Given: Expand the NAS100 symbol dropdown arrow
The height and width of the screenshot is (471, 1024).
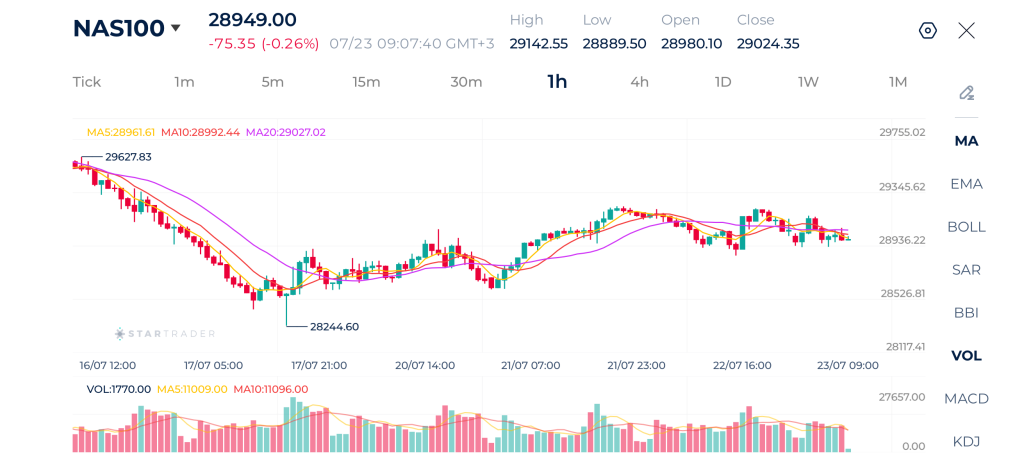Looking at the screenshot, I should [x=175, y=28].
